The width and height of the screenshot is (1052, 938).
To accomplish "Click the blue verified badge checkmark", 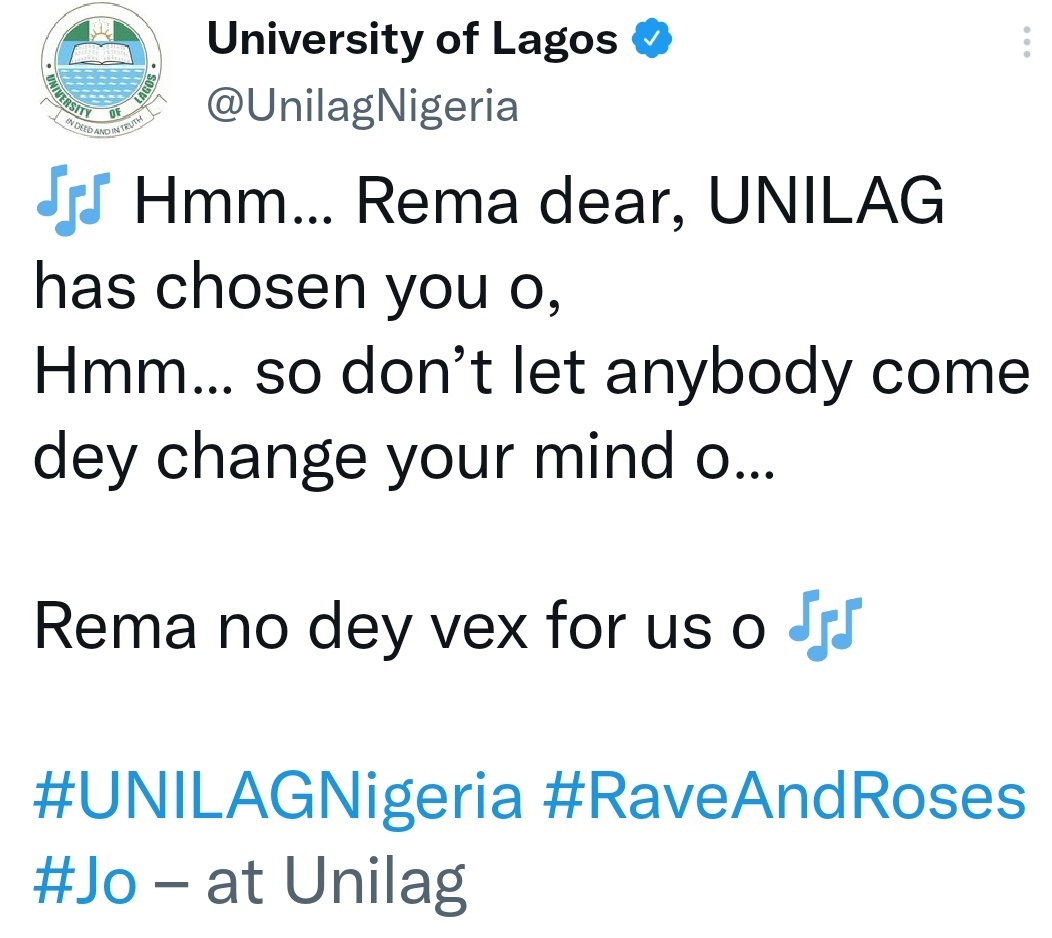I will tap(654, 40).
